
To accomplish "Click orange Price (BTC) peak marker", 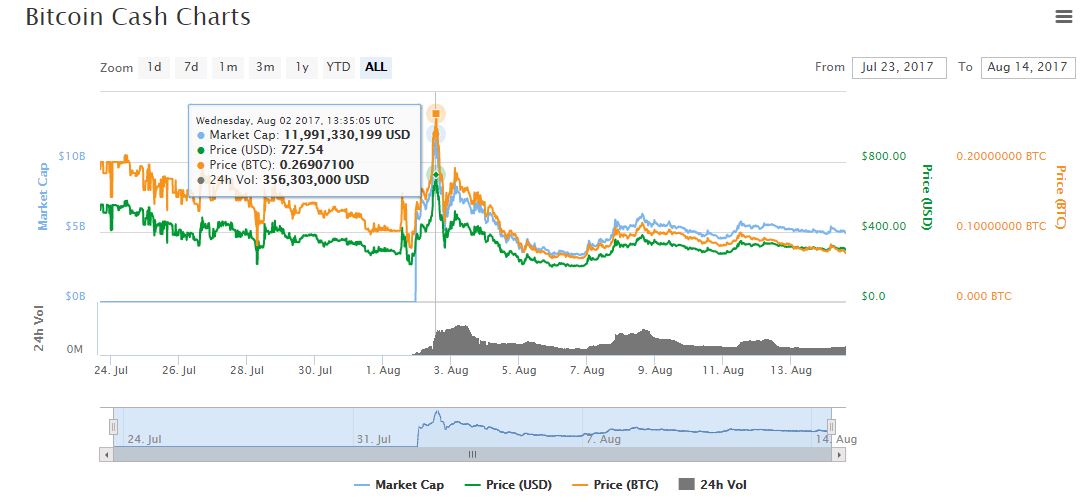I will [436, 113].
